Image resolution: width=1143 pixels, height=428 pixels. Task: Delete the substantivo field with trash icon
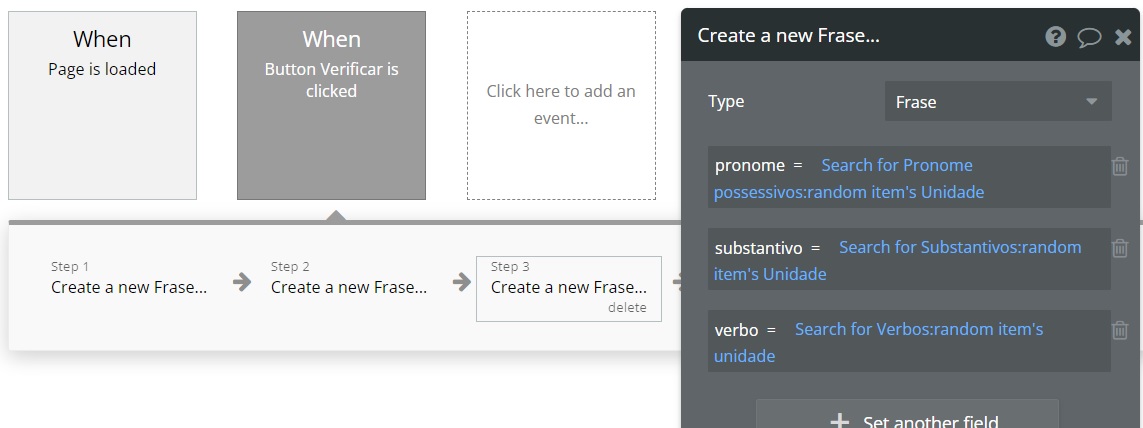tap(1120, 248)
